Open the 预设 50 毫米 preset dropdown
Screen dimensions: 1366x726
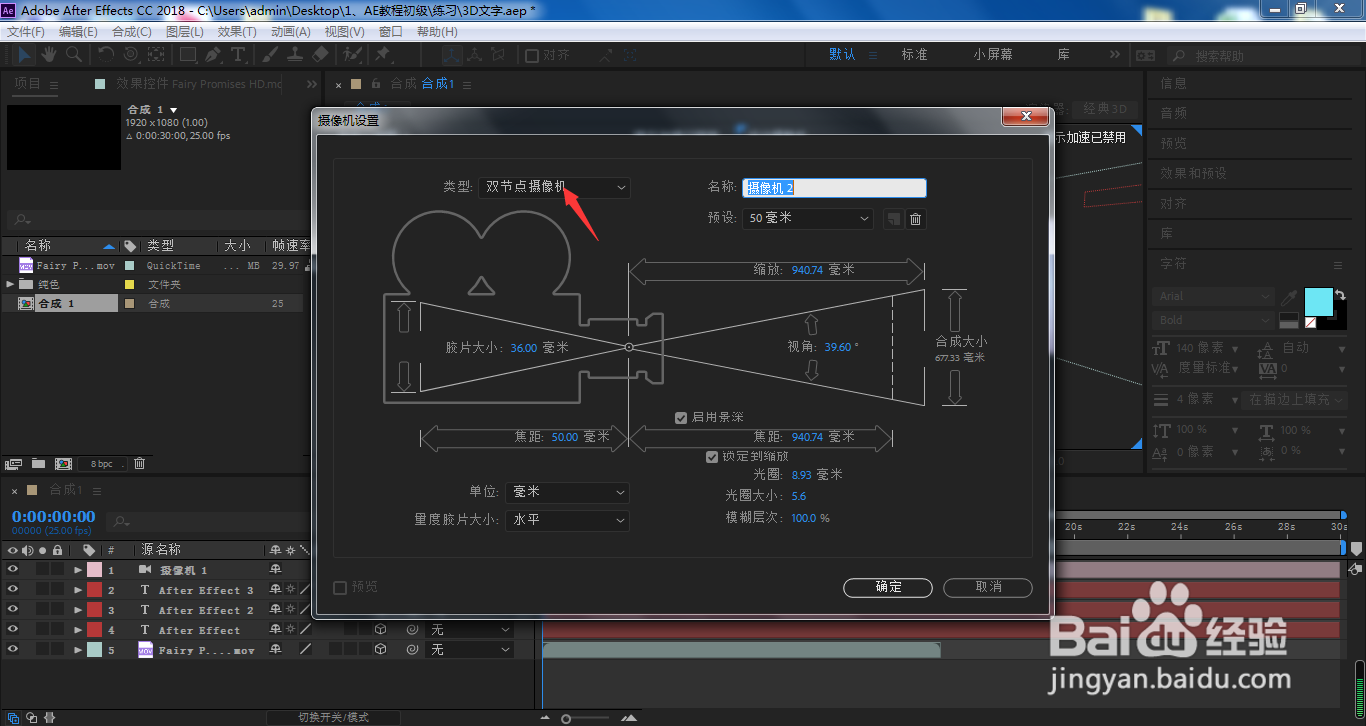point(809,218)
